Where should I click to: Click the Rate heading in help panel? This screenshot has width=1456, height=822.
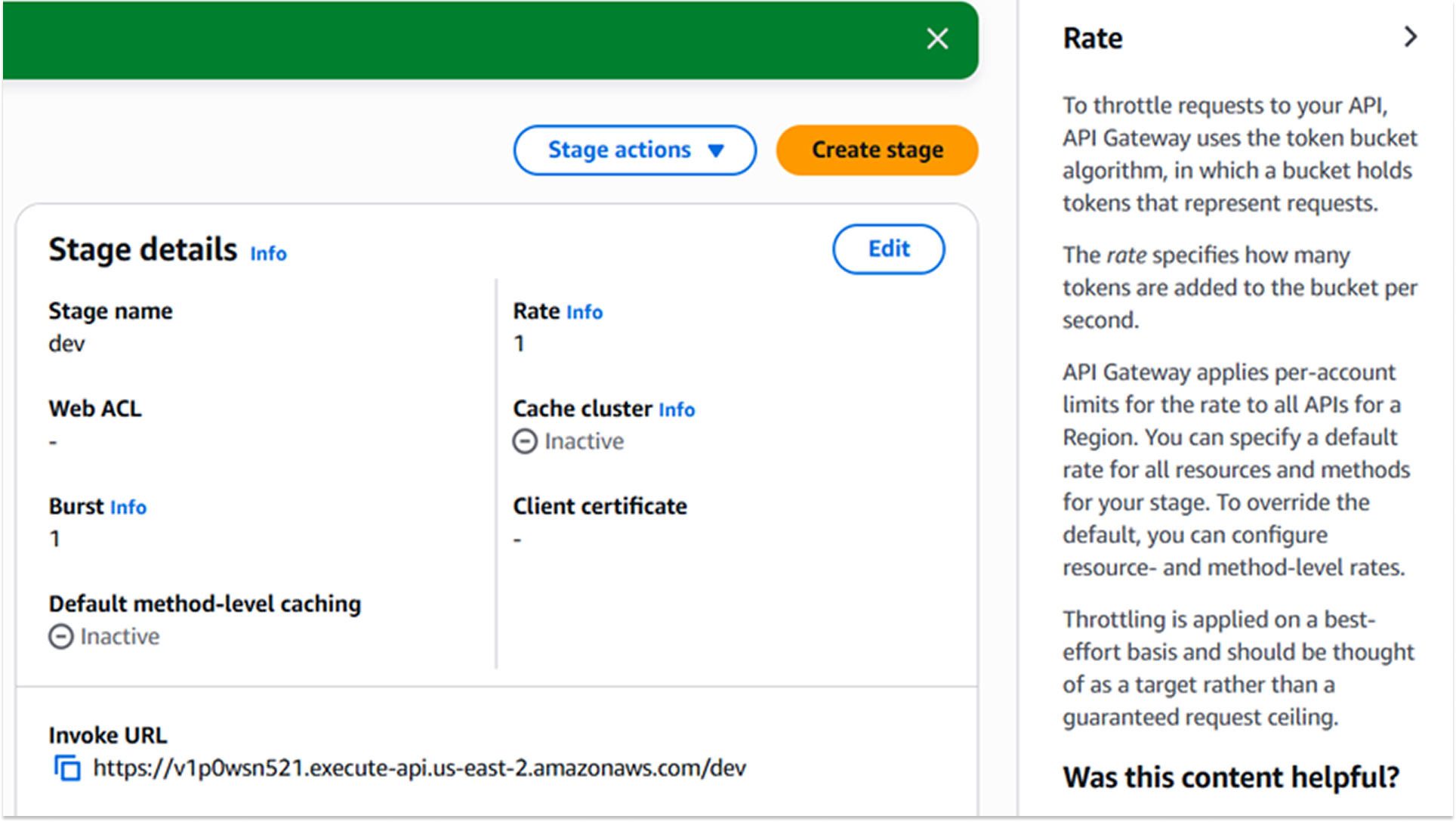1092,38
